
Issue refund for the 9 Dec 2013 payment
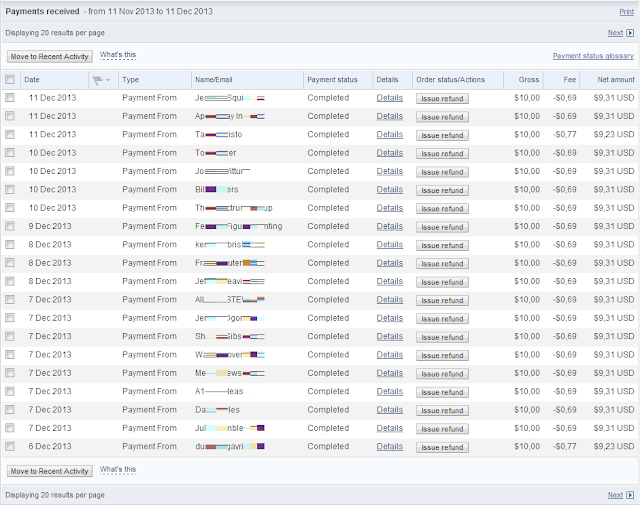pyautogui.click(x=442, y=227)
